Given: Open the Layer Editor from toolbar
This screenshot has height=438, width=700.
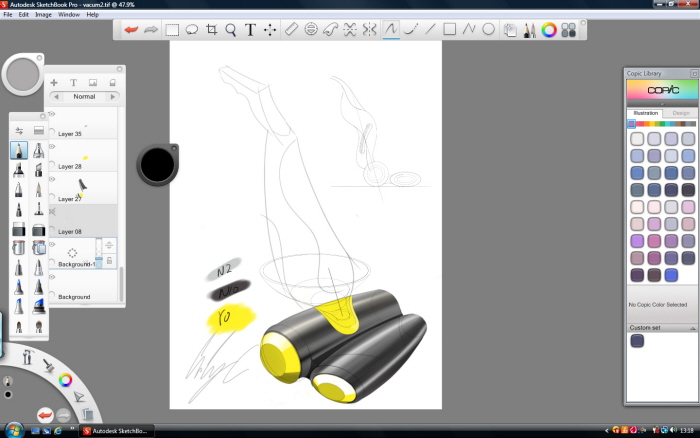Looking at the screenshot, I should click(510, 30).
